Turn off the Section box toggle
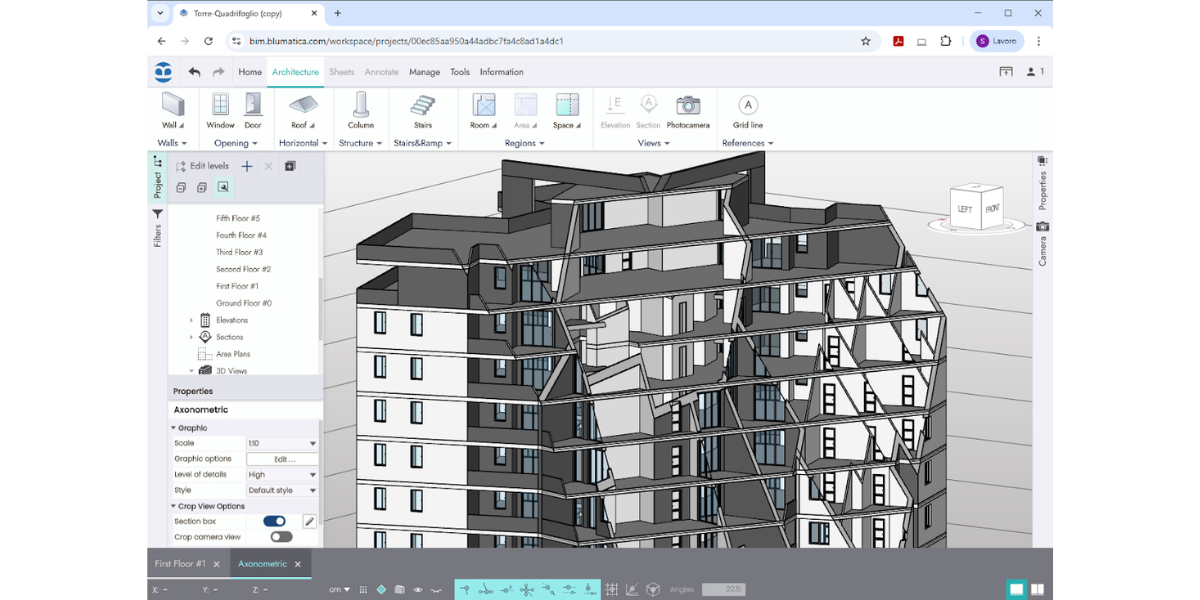The image size is (1200, 600). pos(274,521)
